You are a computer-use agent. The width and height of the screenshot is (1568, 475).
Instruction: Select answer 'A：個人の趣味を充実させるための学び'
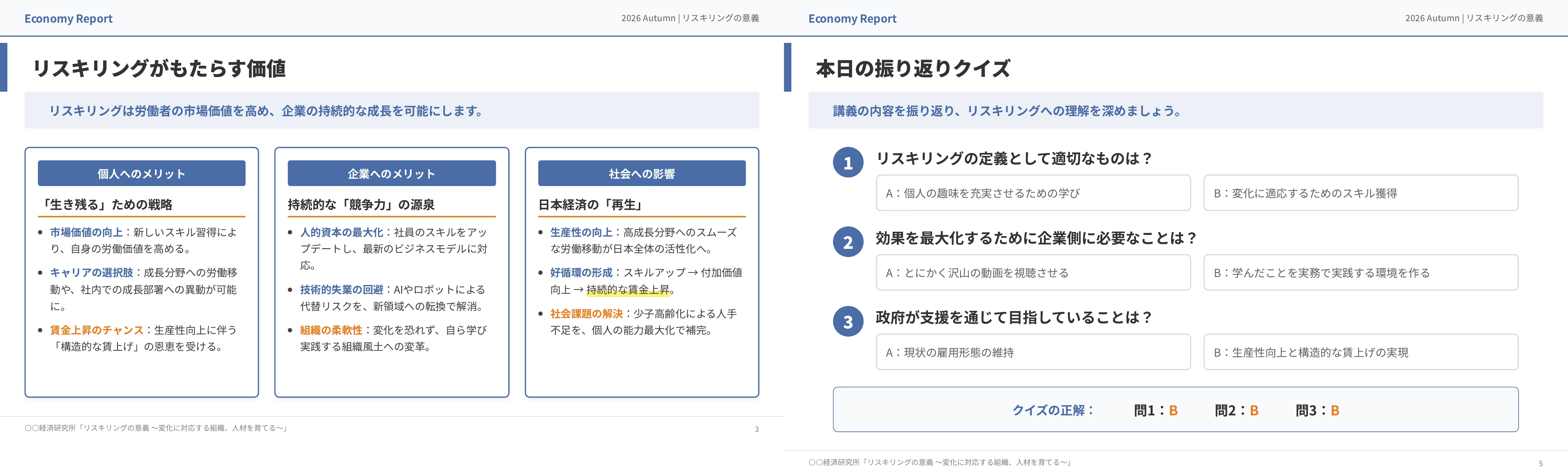pos(1033,193)
